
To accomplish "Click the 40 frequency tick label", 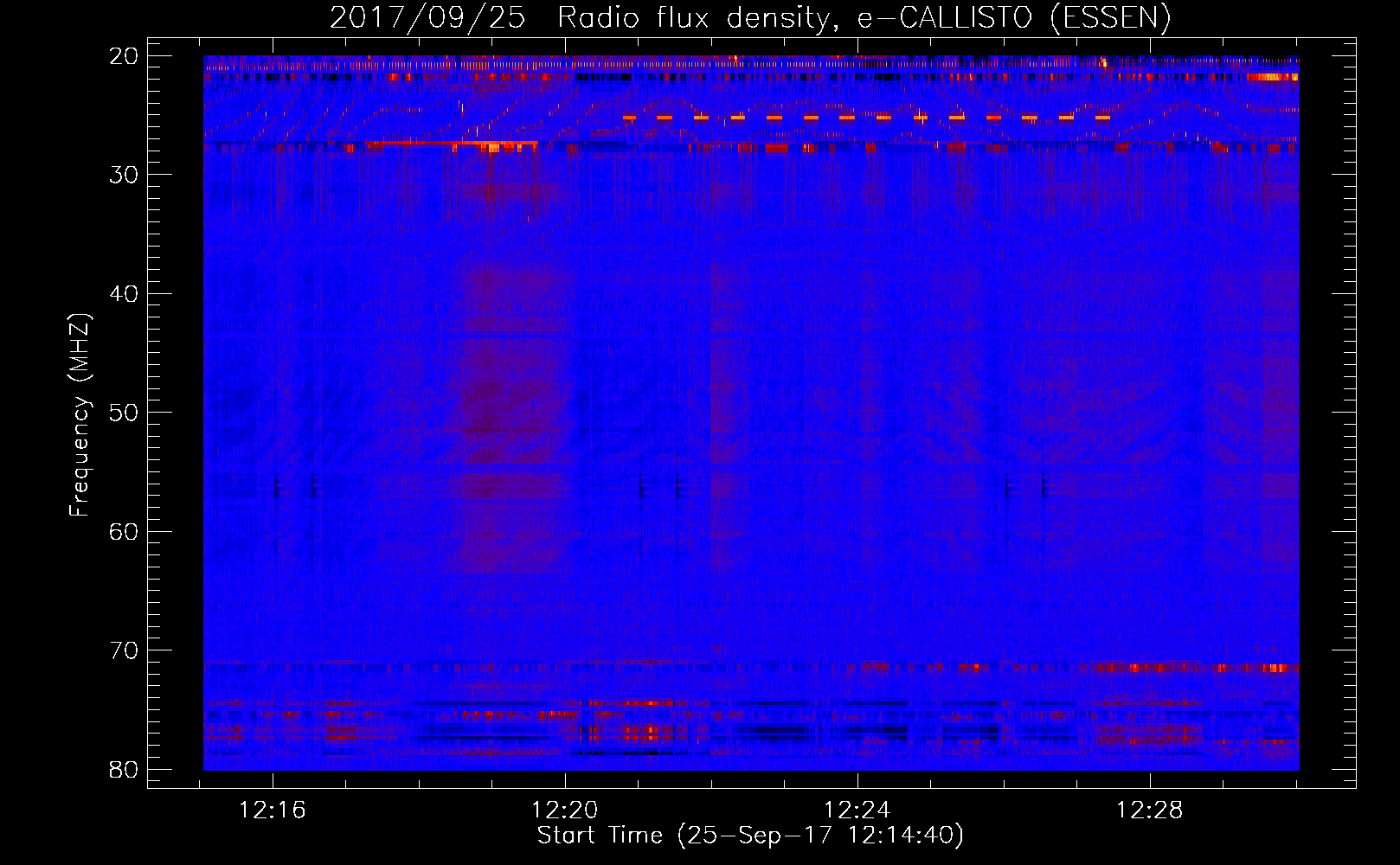I will pos(125,294).
